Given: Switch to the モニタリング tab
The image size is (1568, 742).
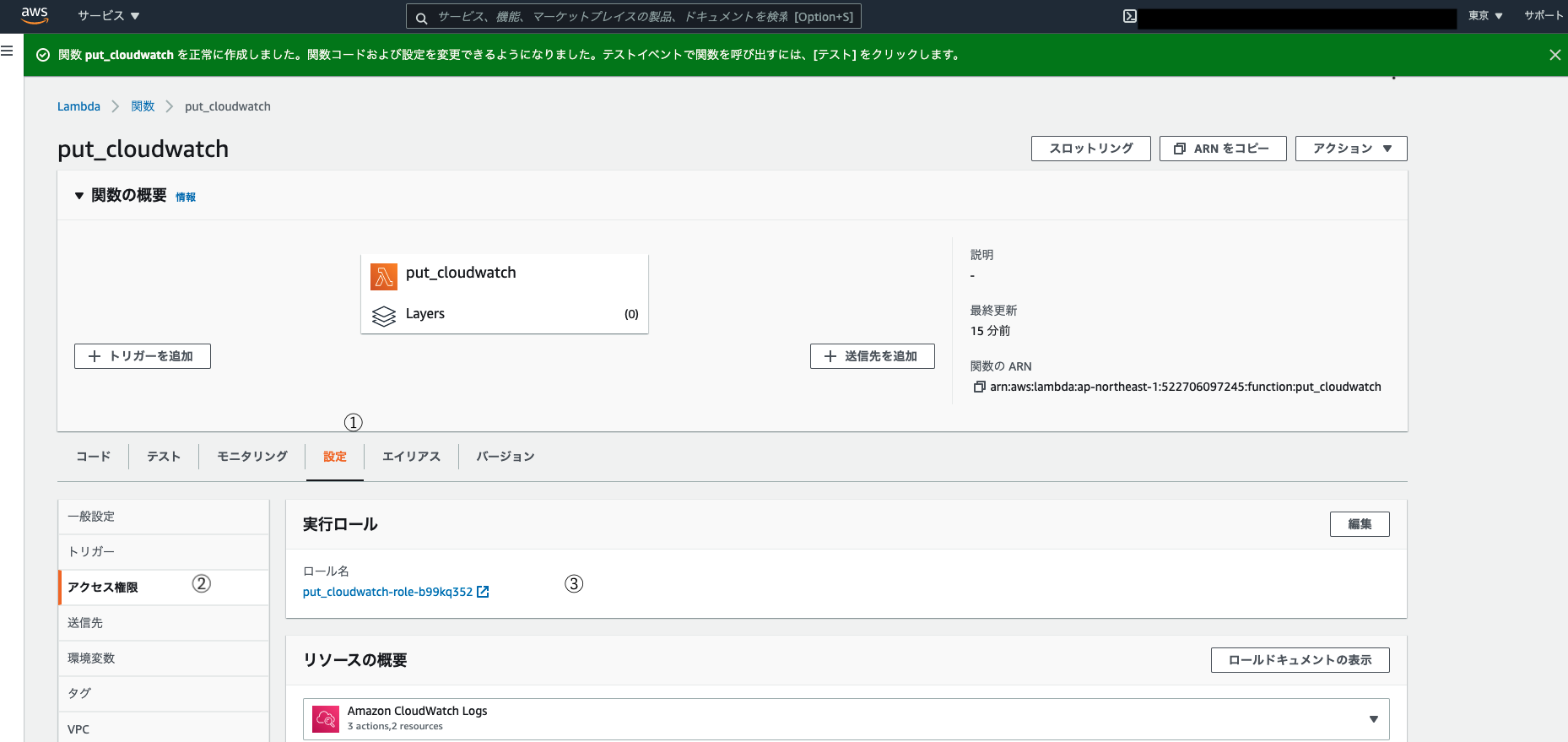Looking at the screenshot, I should tap(252, 457).
